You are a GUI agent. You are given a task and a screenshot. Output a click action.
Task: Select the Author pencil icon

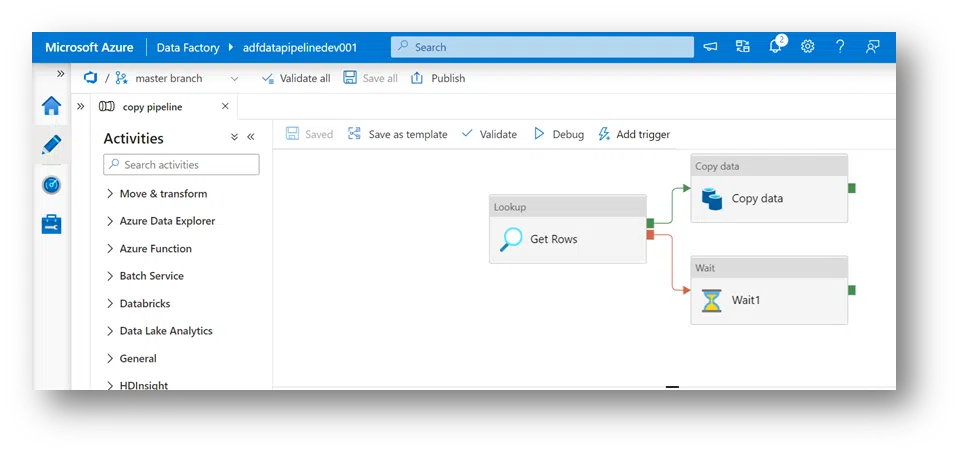(x=51, y=145)
